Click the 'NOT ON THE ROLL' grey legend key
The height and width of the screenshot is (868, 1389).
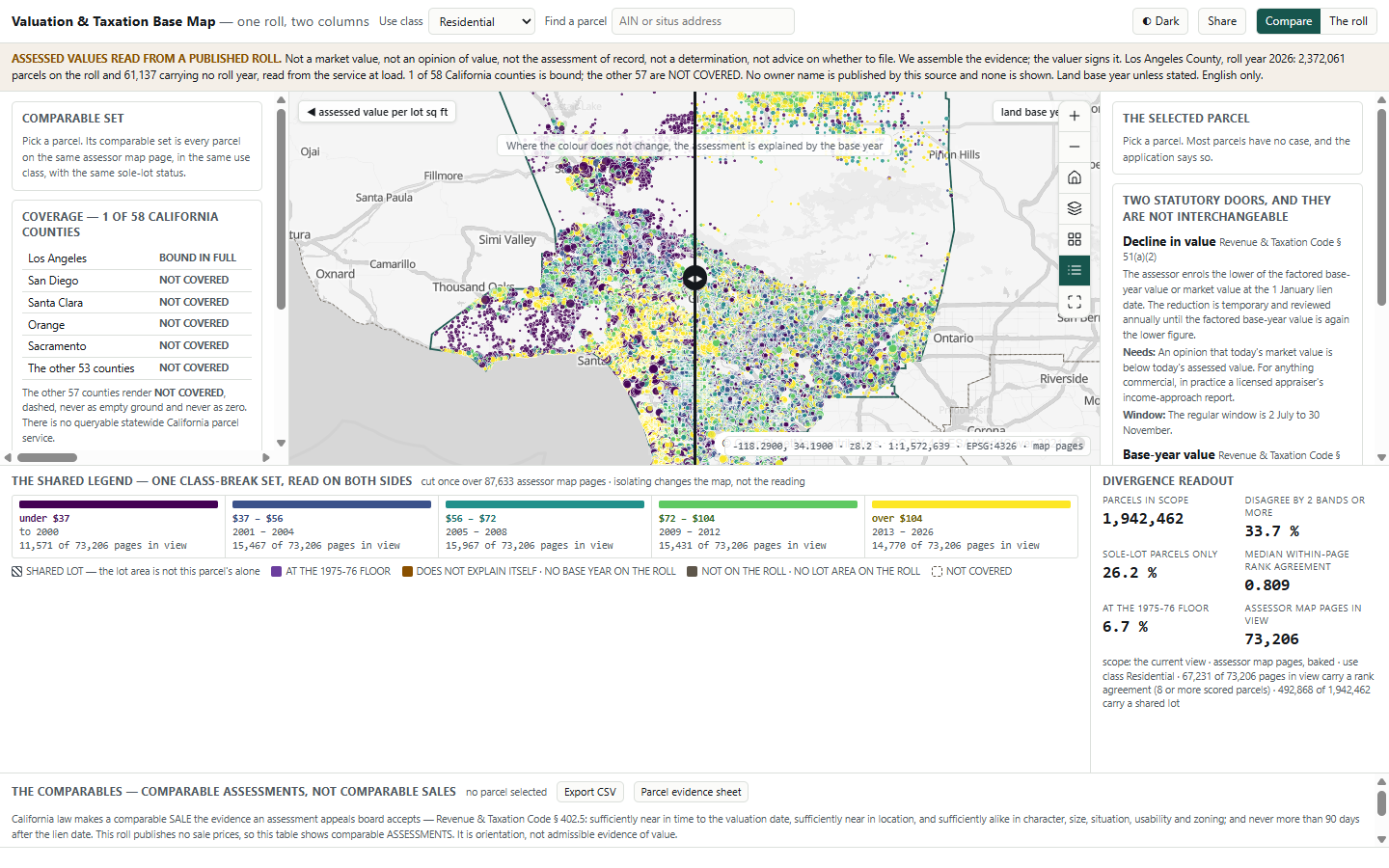[x=803, y=572]
